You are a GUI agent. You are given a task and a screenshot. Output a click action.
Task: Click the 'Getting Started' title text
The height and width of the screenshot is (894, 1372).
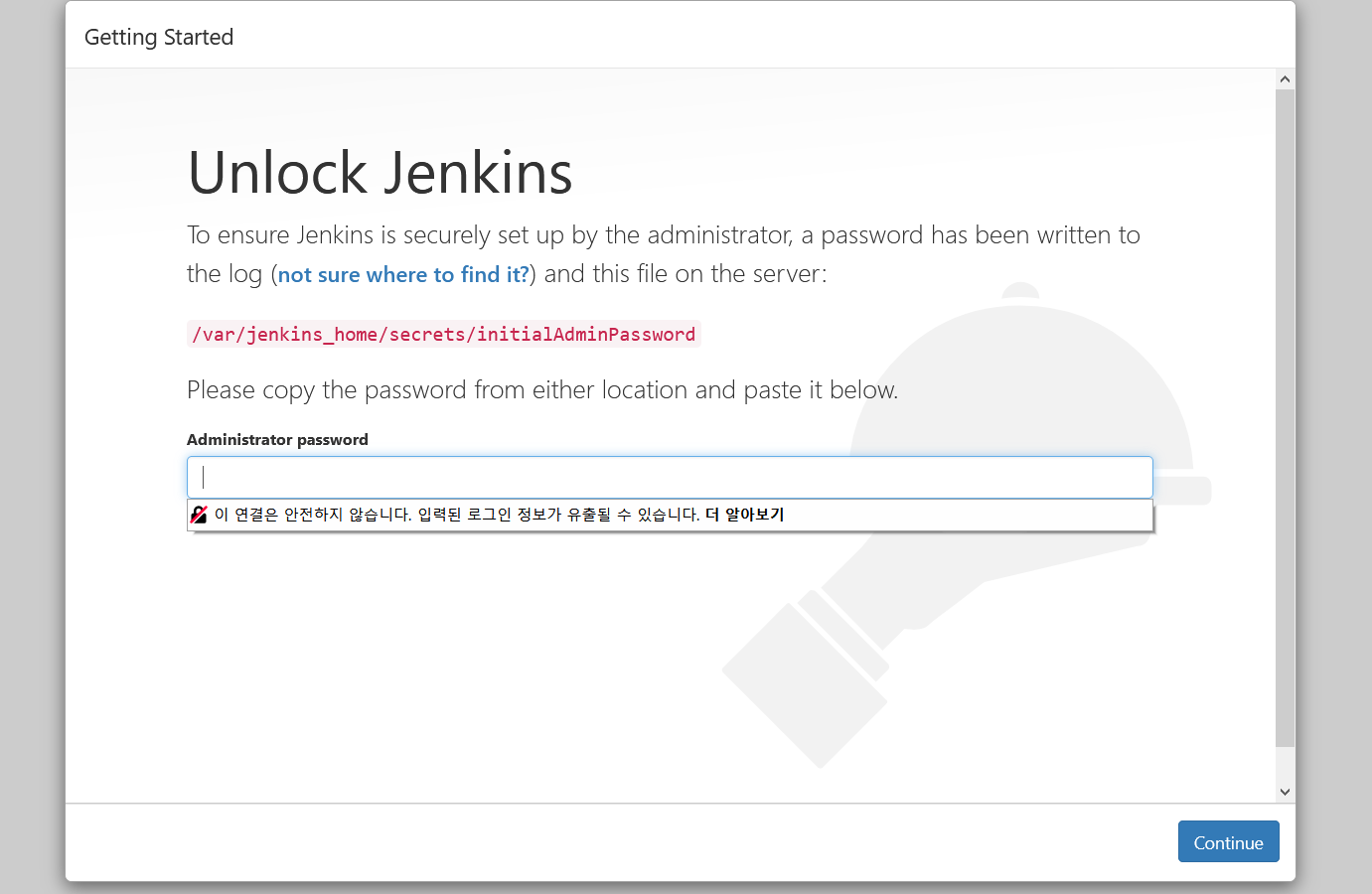[159, 38]
